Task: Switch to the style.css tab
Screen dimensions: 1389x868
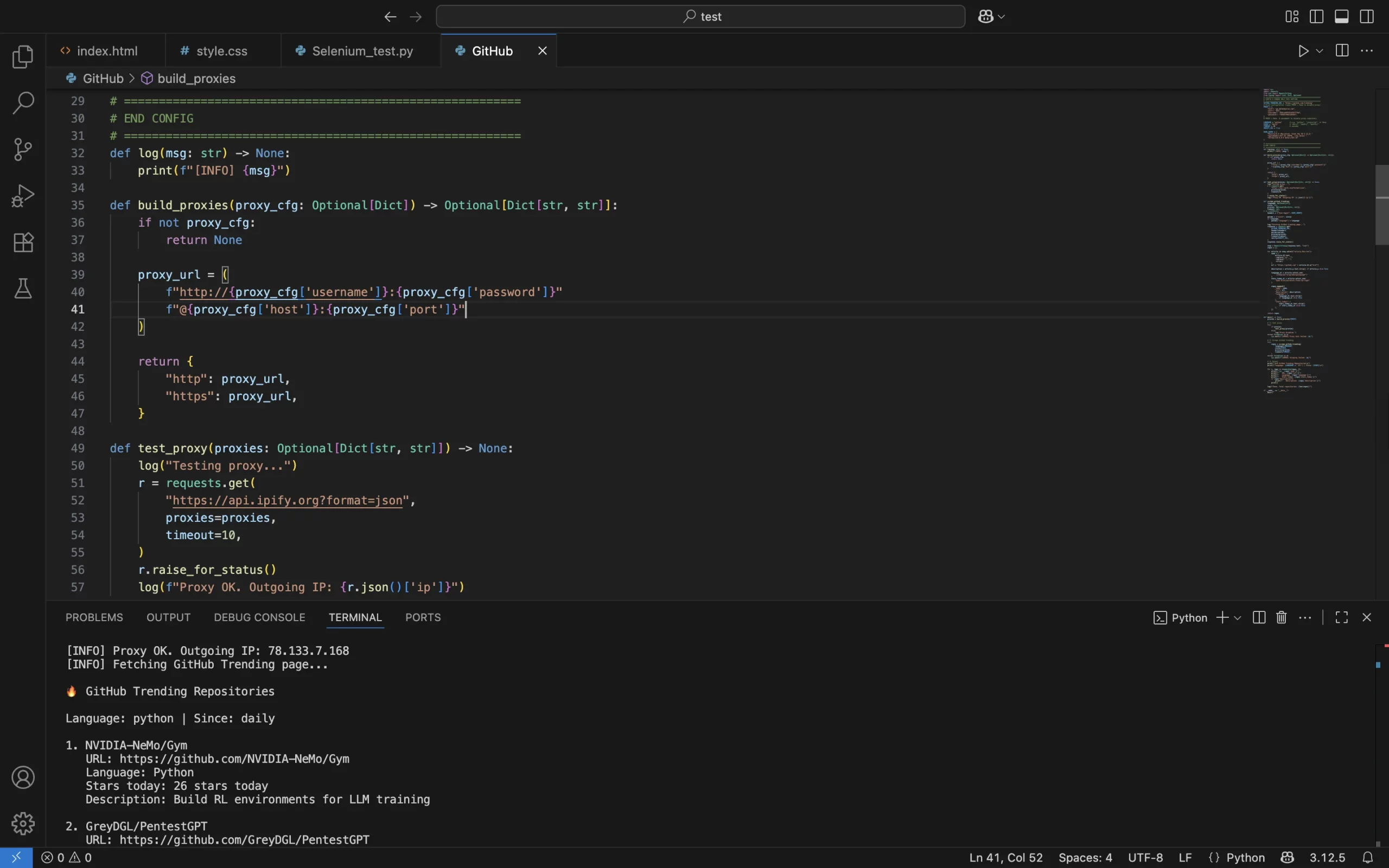Action: (x=220, y=50)
